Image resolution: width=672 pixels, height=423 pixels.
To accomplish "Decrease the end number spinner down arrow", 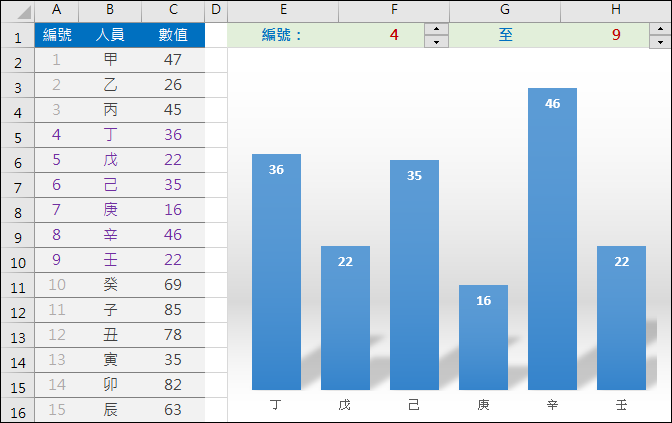I will 660,42.
